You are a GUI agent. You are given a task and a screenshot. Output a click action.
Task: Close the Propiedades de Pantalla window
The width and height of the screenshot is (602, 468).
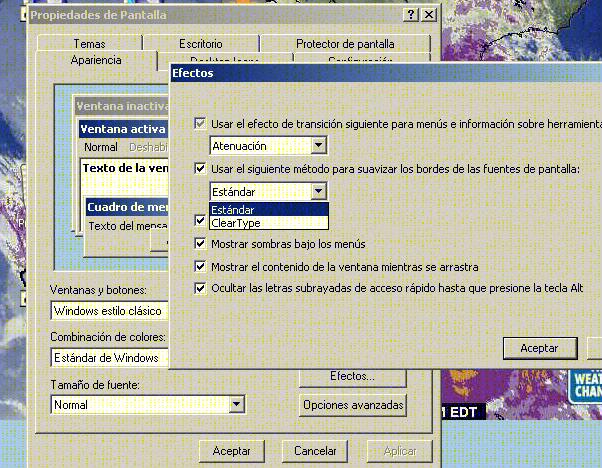(428, 15)
